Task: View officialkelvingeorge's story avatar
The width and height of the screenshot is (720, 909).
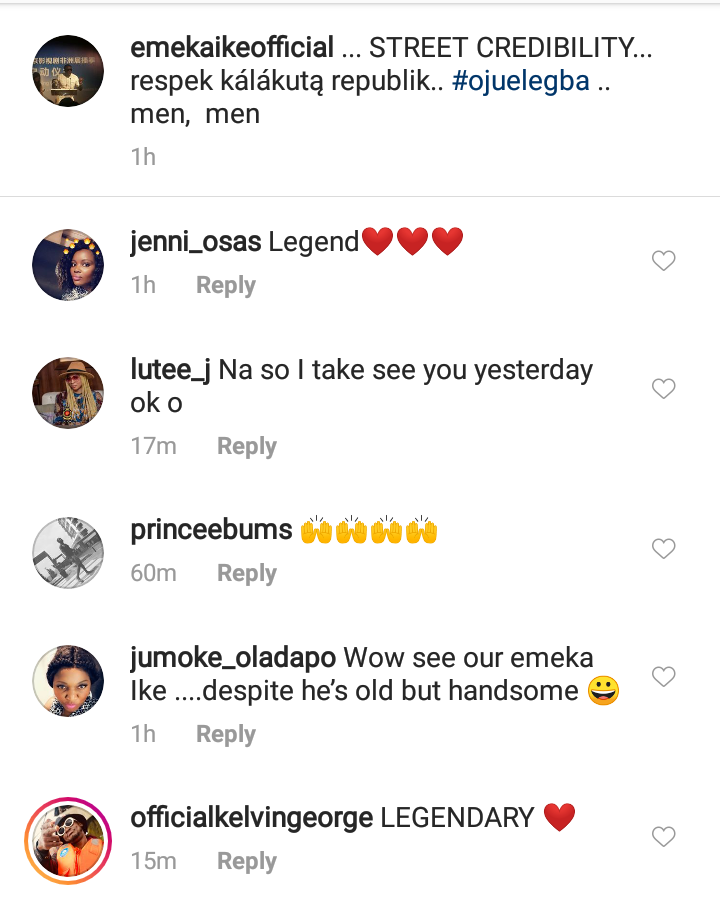Action: pyautogui.click(x=68, y=840)
